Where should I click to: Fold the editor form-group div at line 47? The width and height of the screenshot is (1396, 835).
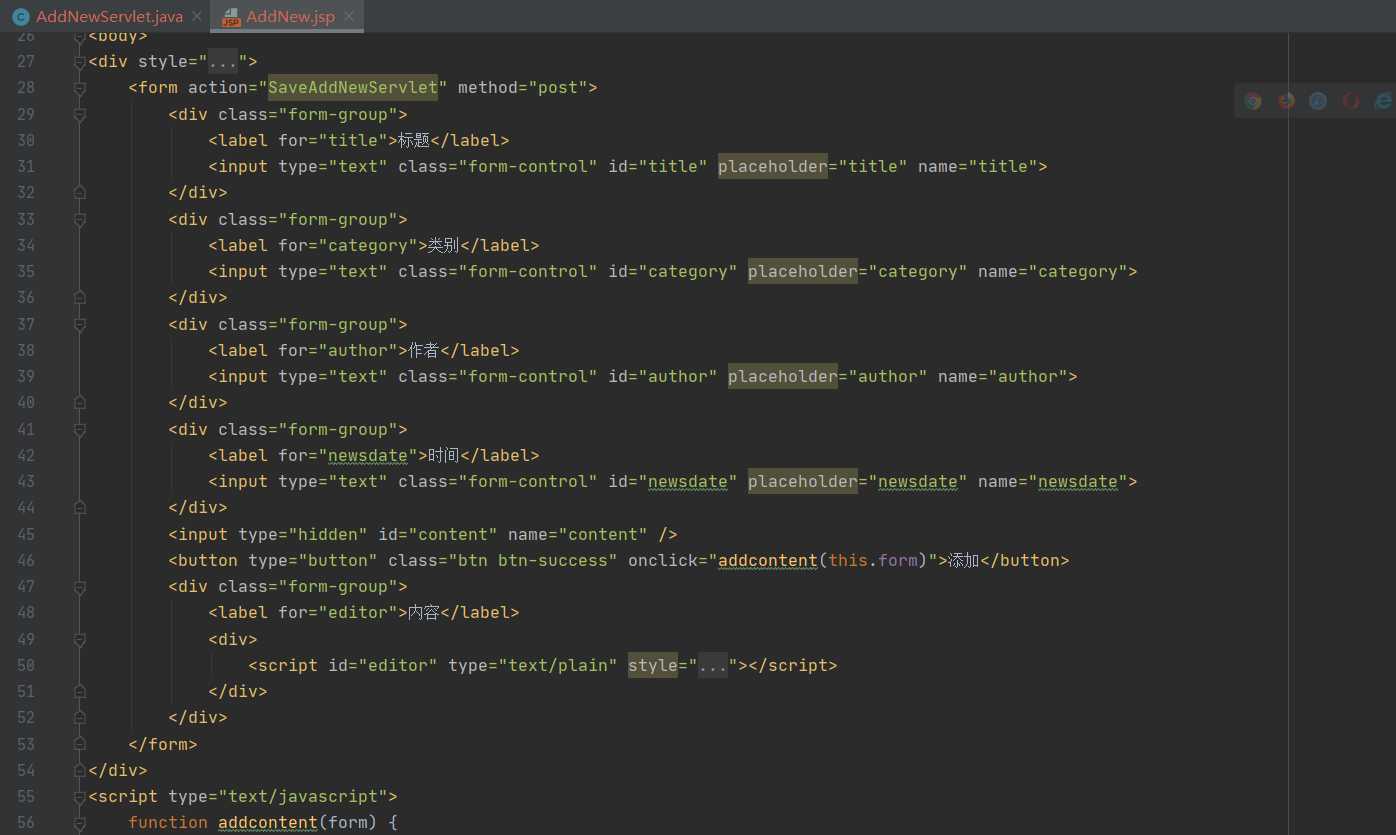[x=80, y=586]
